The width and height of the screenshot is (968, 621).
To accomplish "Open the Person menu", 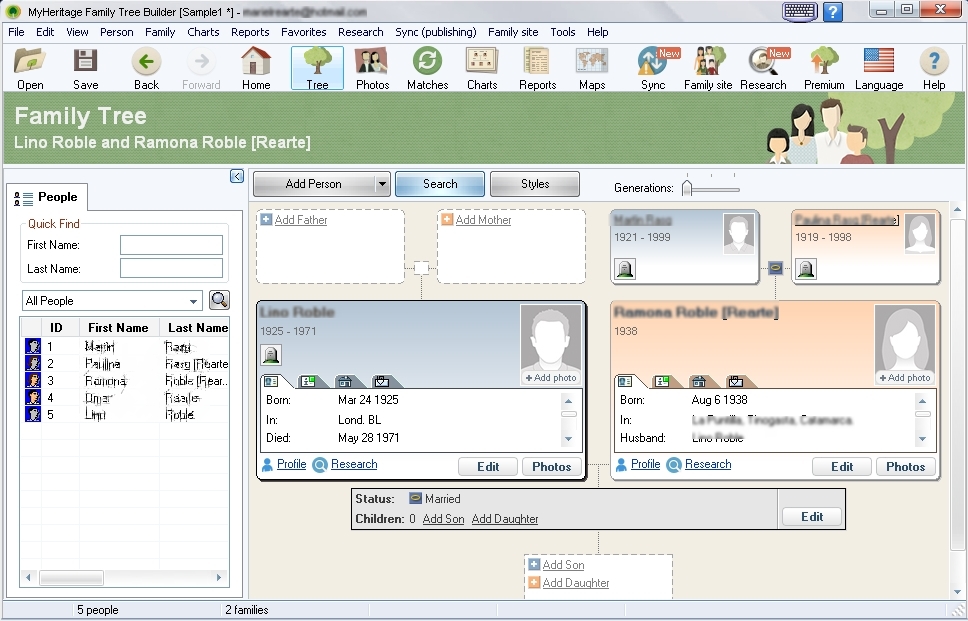I will pos(116,32).
